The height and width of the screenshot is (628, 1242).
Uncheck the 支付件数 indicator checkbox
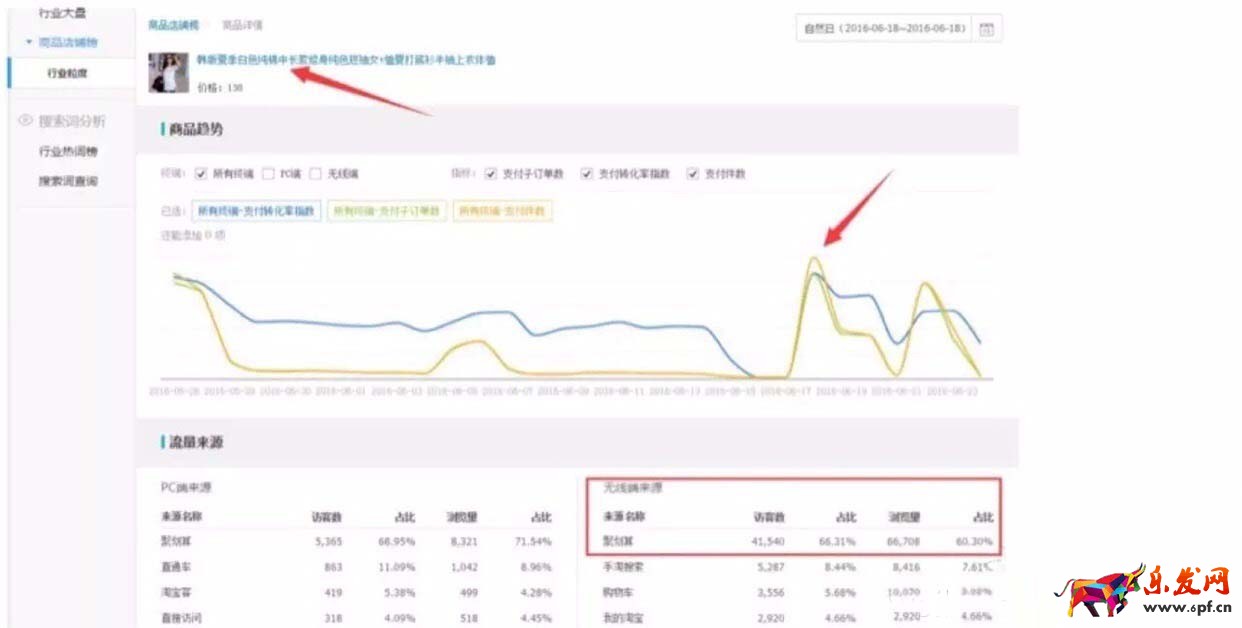pos(692,174)
